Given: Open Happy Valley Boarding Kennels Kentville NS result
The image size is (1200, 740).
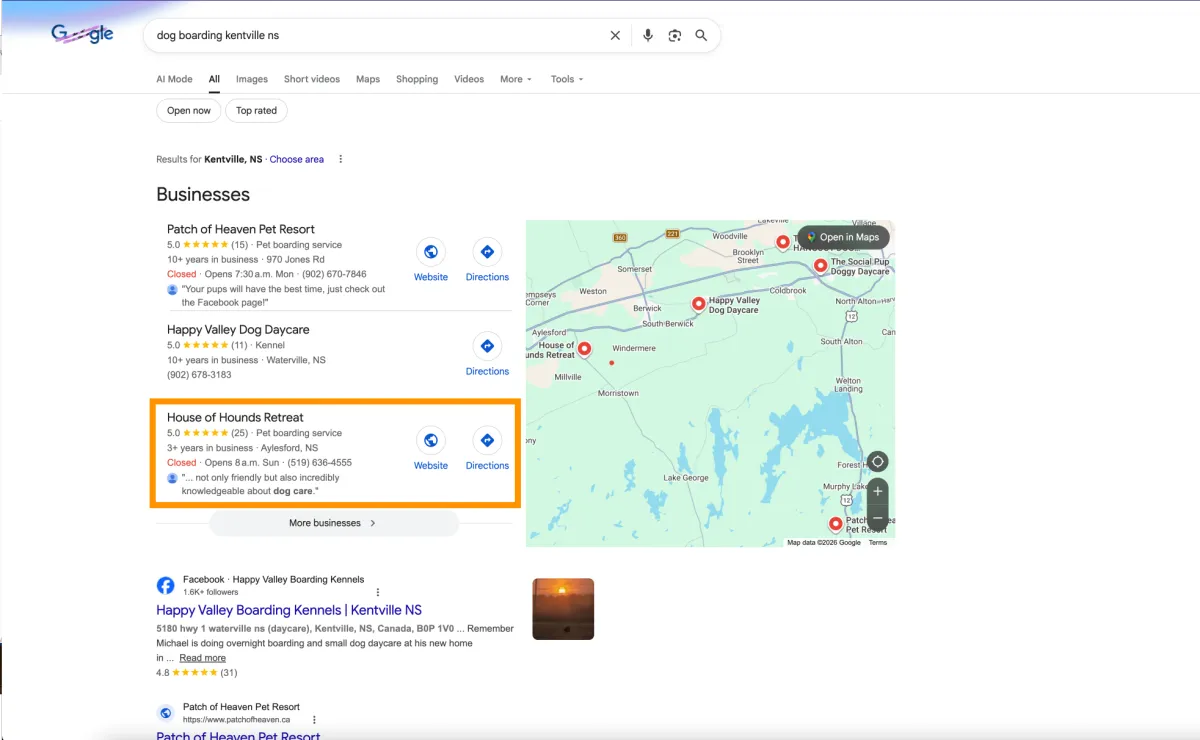Looking at the screenshot, I should [x=289, y=610].
